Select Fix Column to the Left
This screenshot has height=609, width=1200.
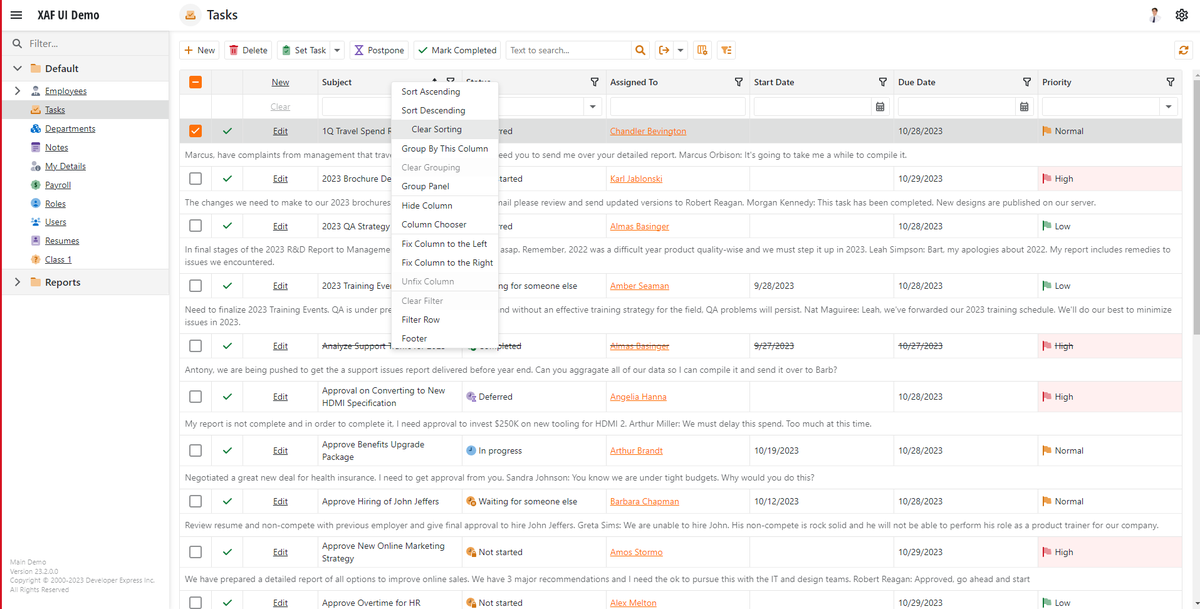[445, 243]
